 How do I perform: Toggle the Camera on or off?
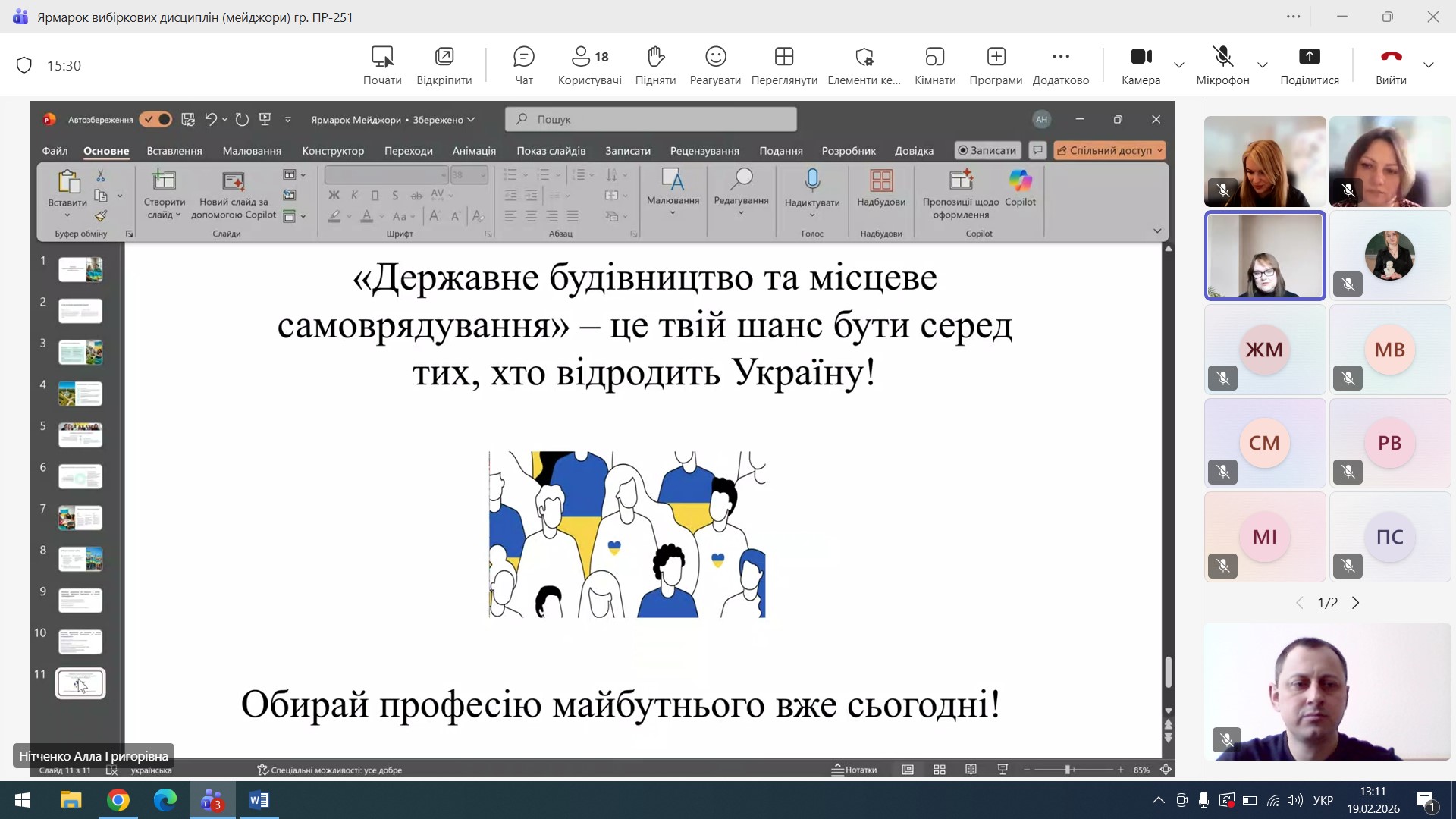point(1141,65)
